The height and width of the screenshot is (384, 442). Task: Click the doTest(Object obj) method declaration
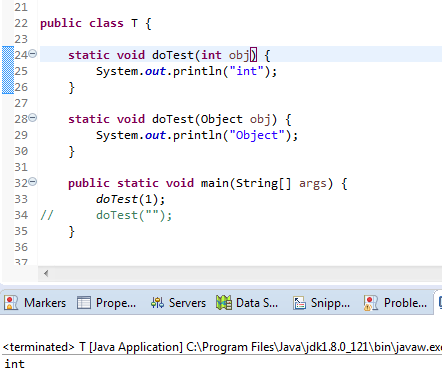coord(180,119)
